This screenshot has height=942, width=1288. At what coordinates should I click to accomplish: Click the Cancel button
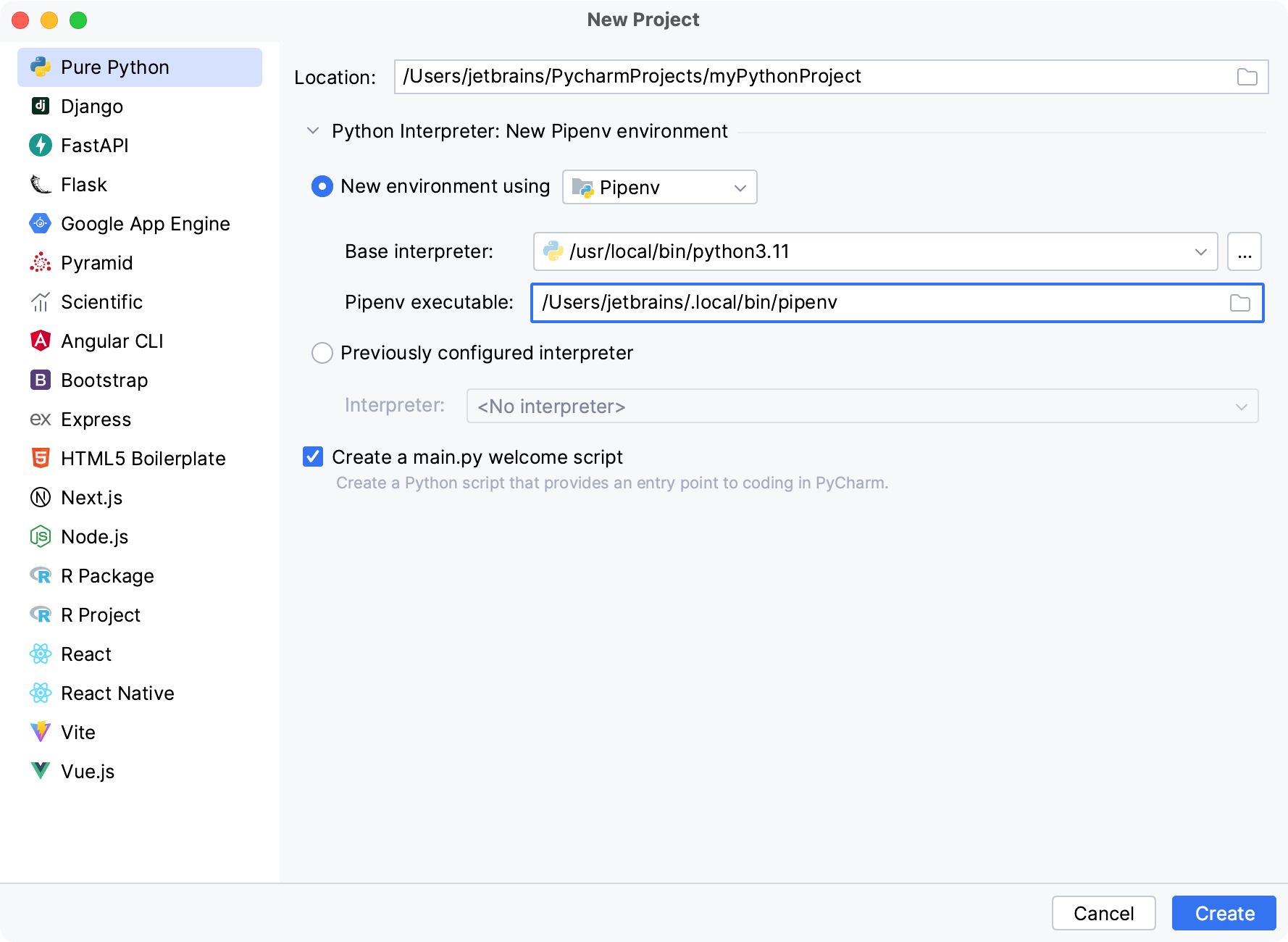pyautogui.click(x=1103, y=913)
